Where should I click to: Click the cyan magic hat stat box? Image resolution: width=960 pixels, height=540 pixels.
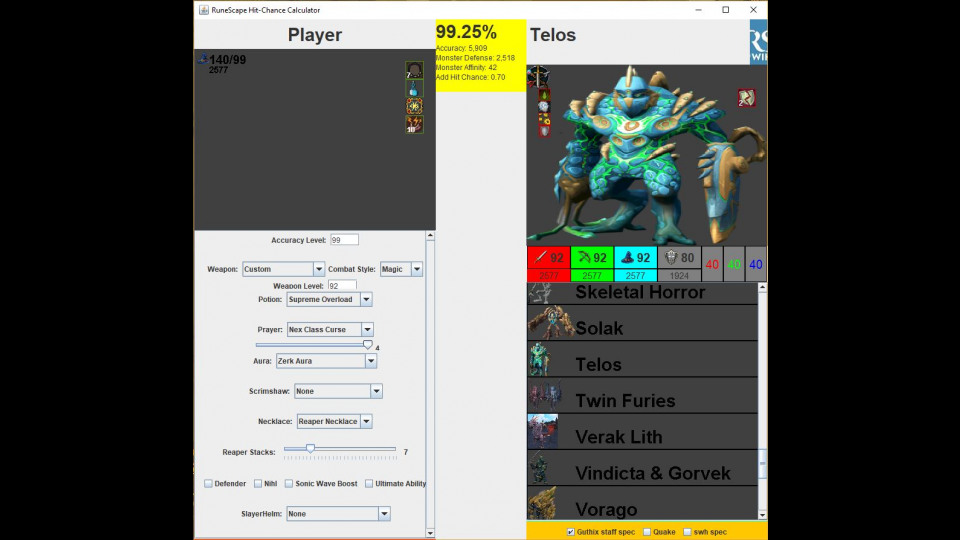coord(635,258)
